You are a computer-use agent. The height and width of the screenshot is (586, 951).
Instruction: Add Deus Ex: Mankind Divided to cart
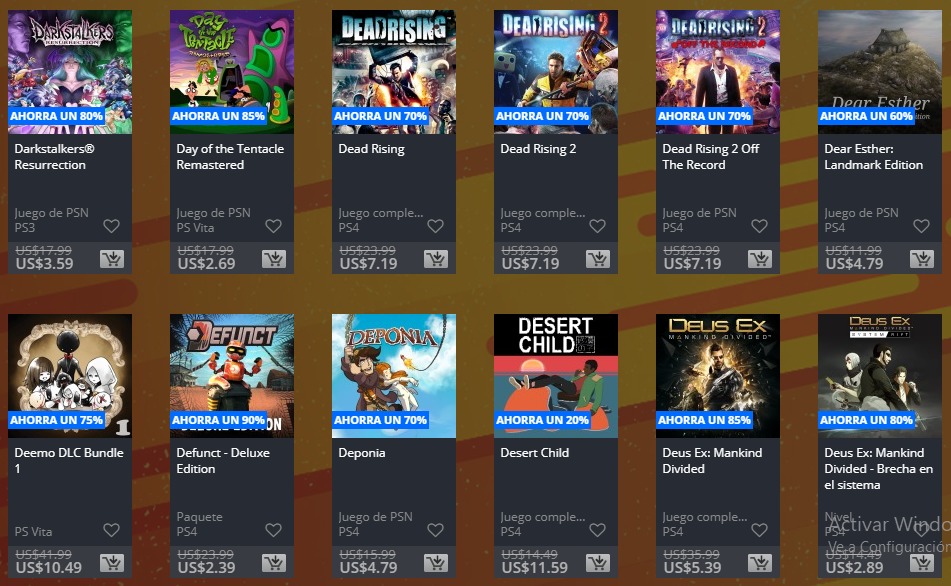click(760, 564)
